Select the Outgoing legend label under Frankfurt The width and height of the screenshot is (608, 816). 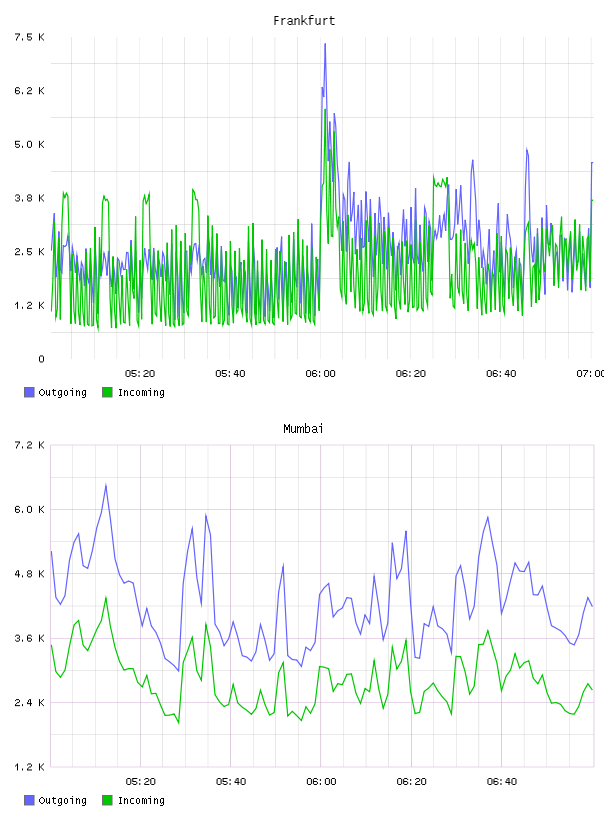[x=62, y=392]
